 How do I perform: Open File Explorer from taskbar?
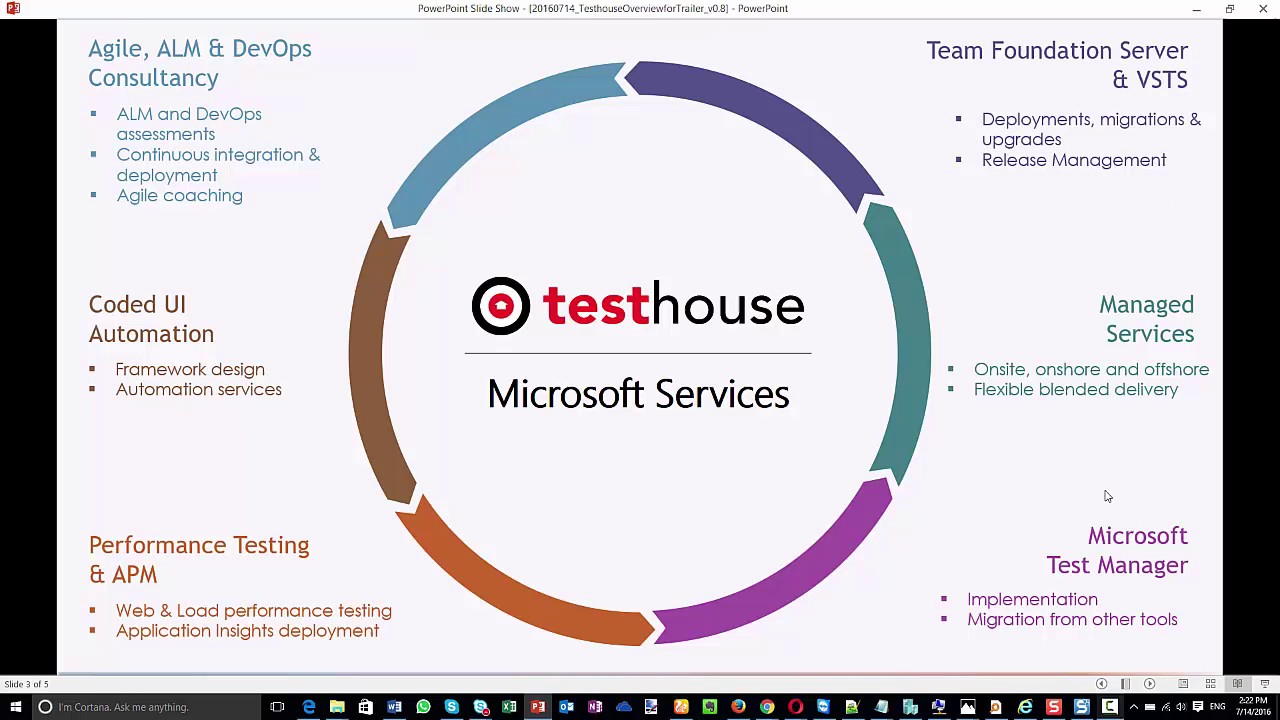click(x=337, y=707)
